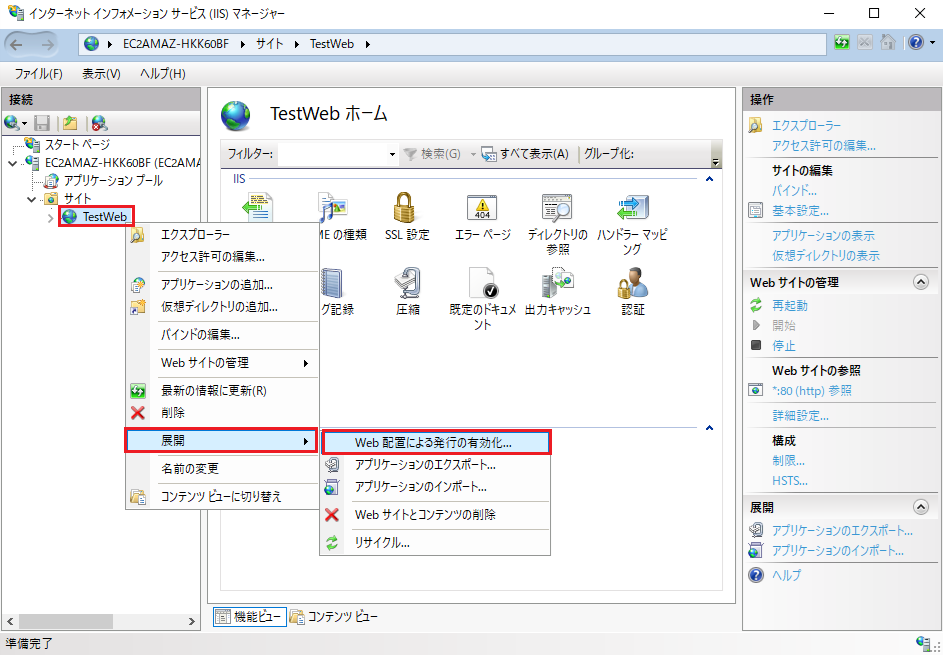Image resolution: width=943 pixels, height=655 pixels.
Task: Click the 基本設定 icon in actions pane
Action: coord(755,211)
